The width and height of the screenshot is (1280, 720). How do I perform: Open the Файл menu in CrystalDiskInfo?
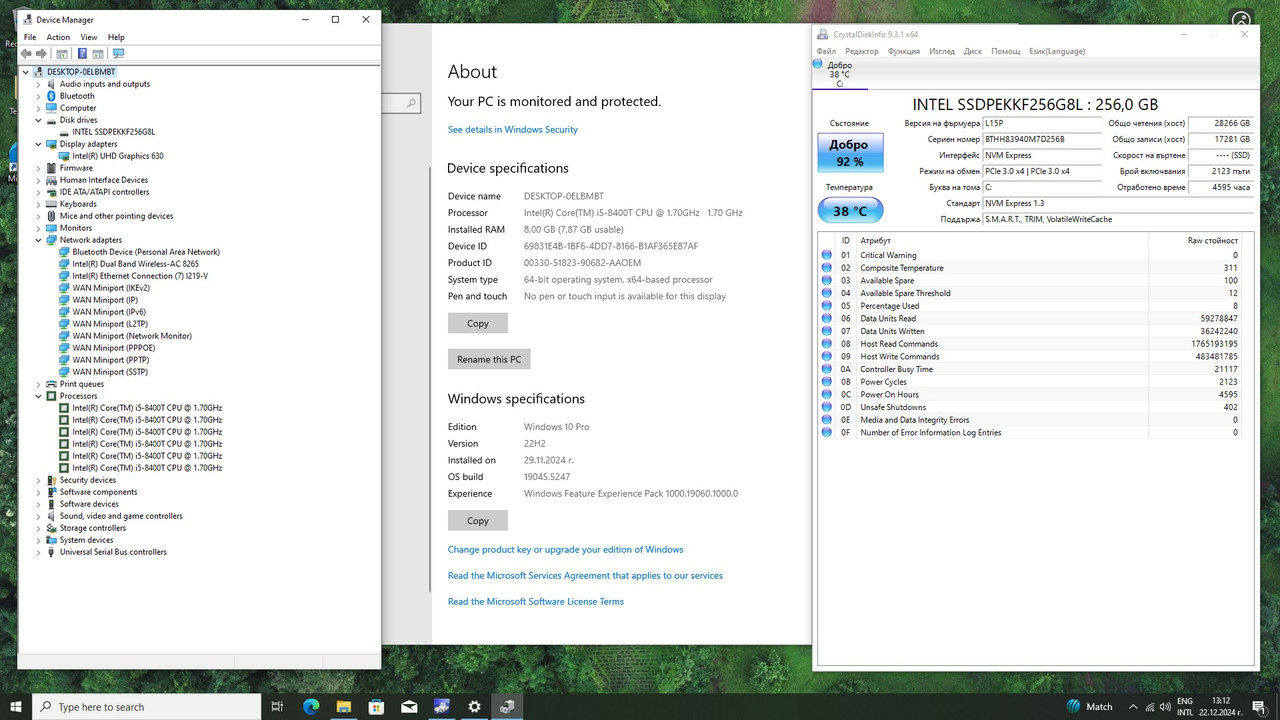click(826, 51)
